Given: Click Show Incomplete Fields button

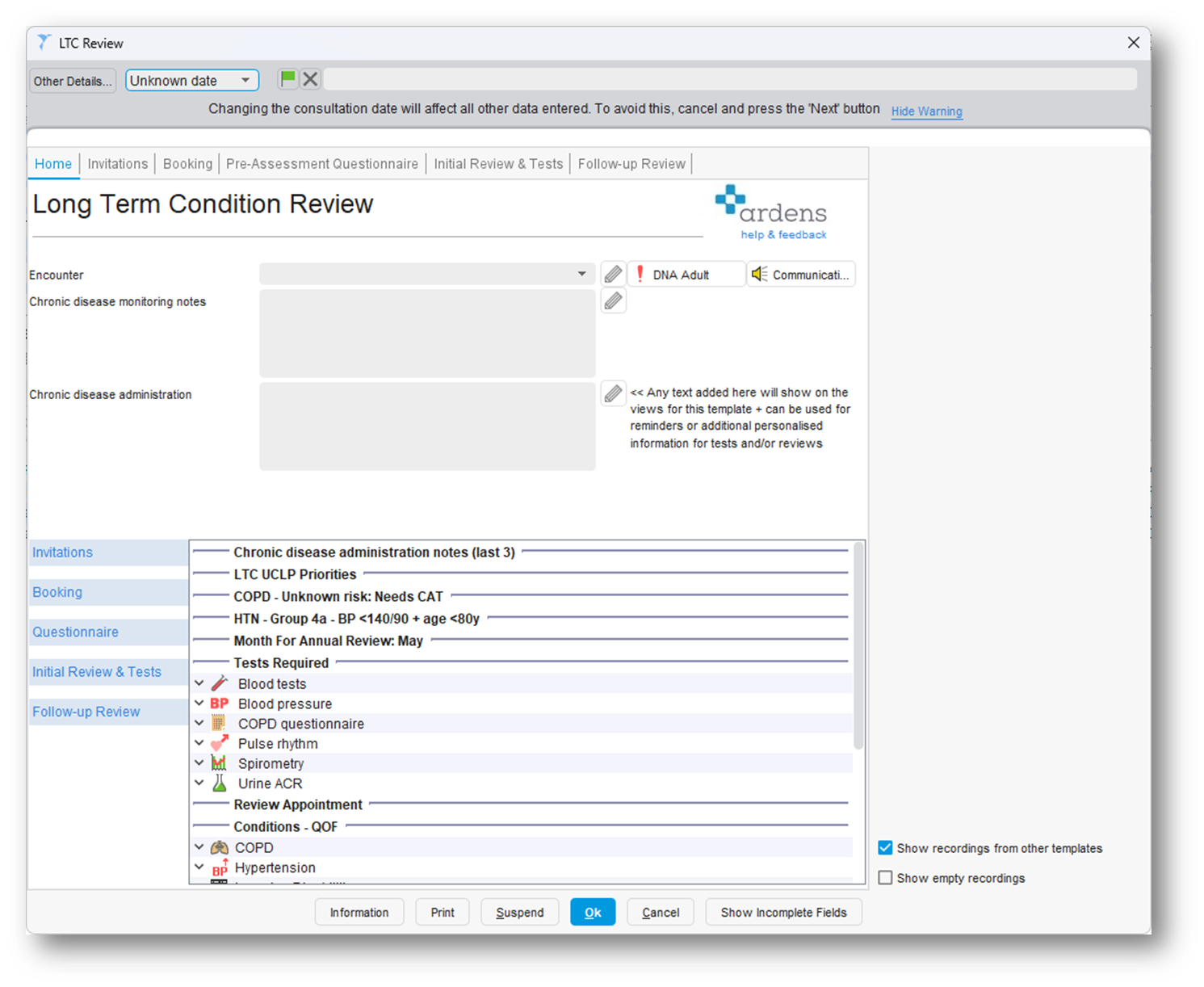Looking at the screenshot, I should [784, 913].
